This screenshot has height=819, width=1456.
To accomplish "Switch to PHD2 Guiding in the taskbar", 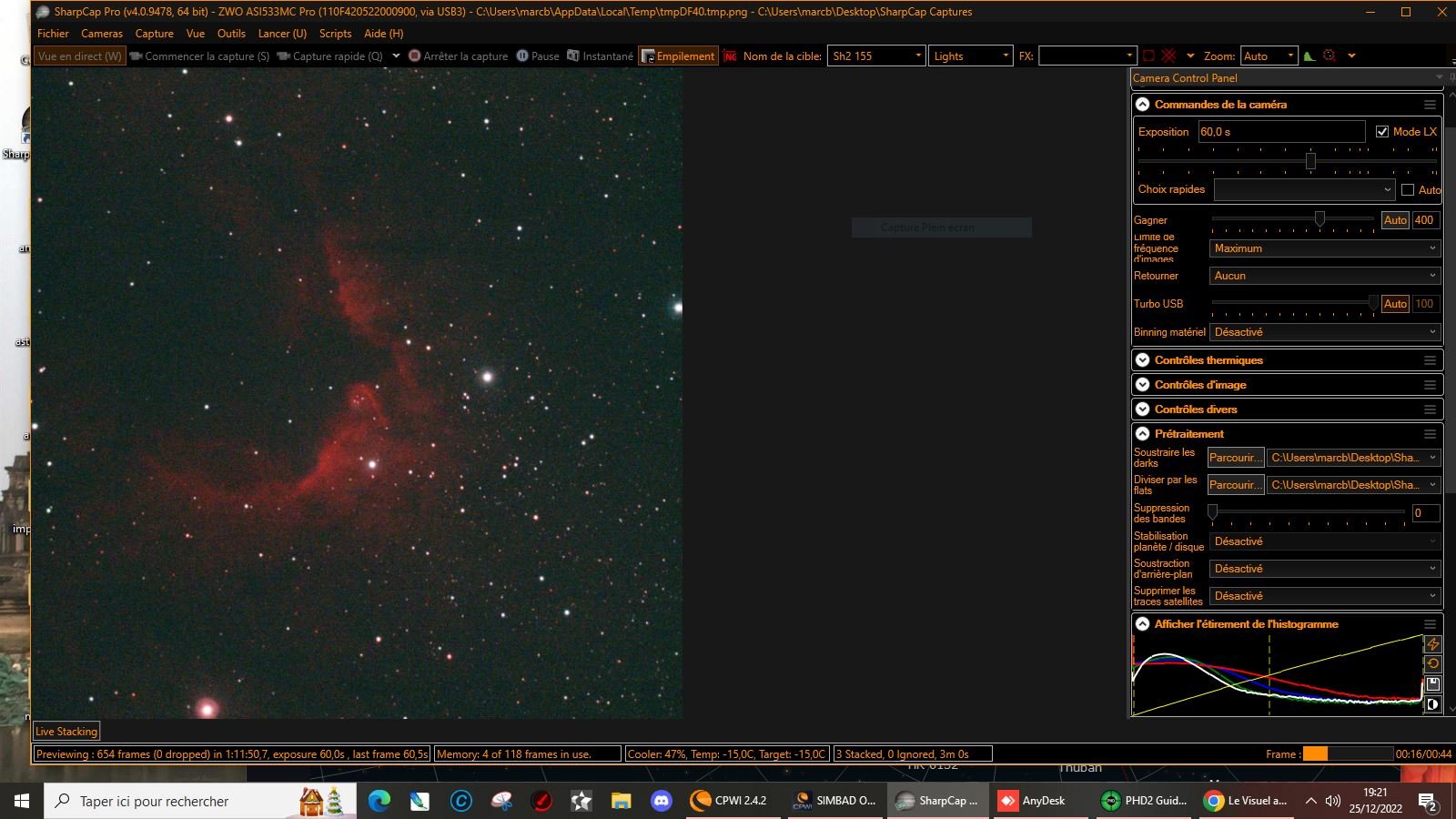I will [1145, 801].
